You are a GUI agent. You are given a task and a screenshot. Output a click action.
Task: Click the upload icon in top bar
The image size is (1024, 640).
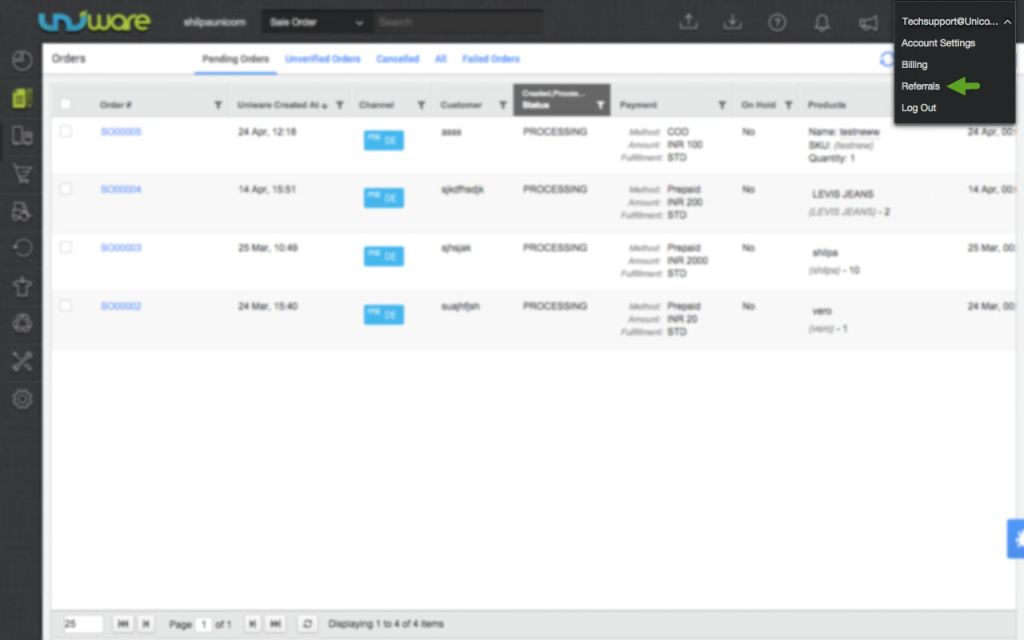[x=688, y=22]
